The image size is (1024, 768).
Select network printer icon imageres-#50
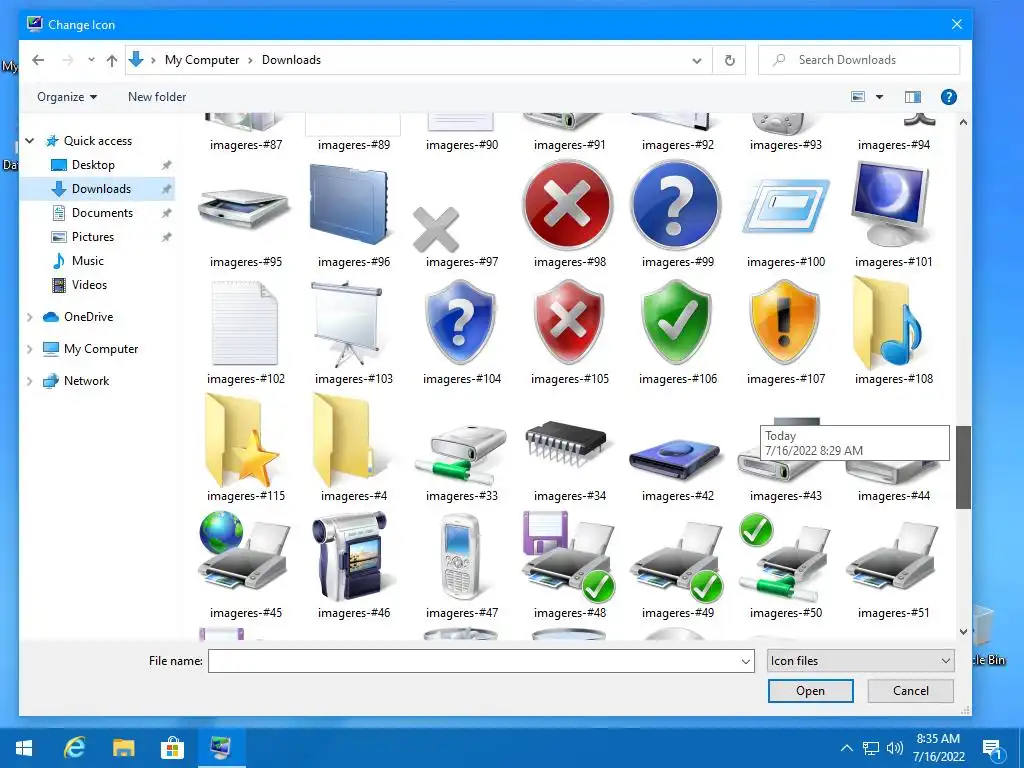click(785, 558)
